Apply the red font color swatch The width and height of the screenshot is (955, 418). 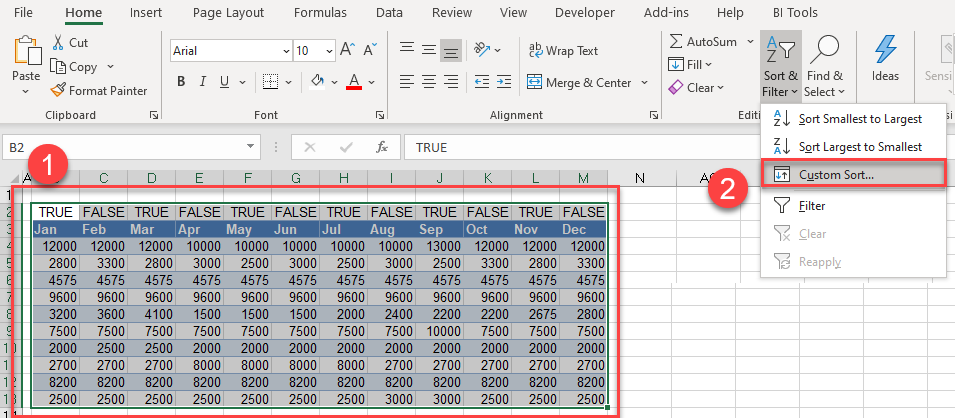353,82
